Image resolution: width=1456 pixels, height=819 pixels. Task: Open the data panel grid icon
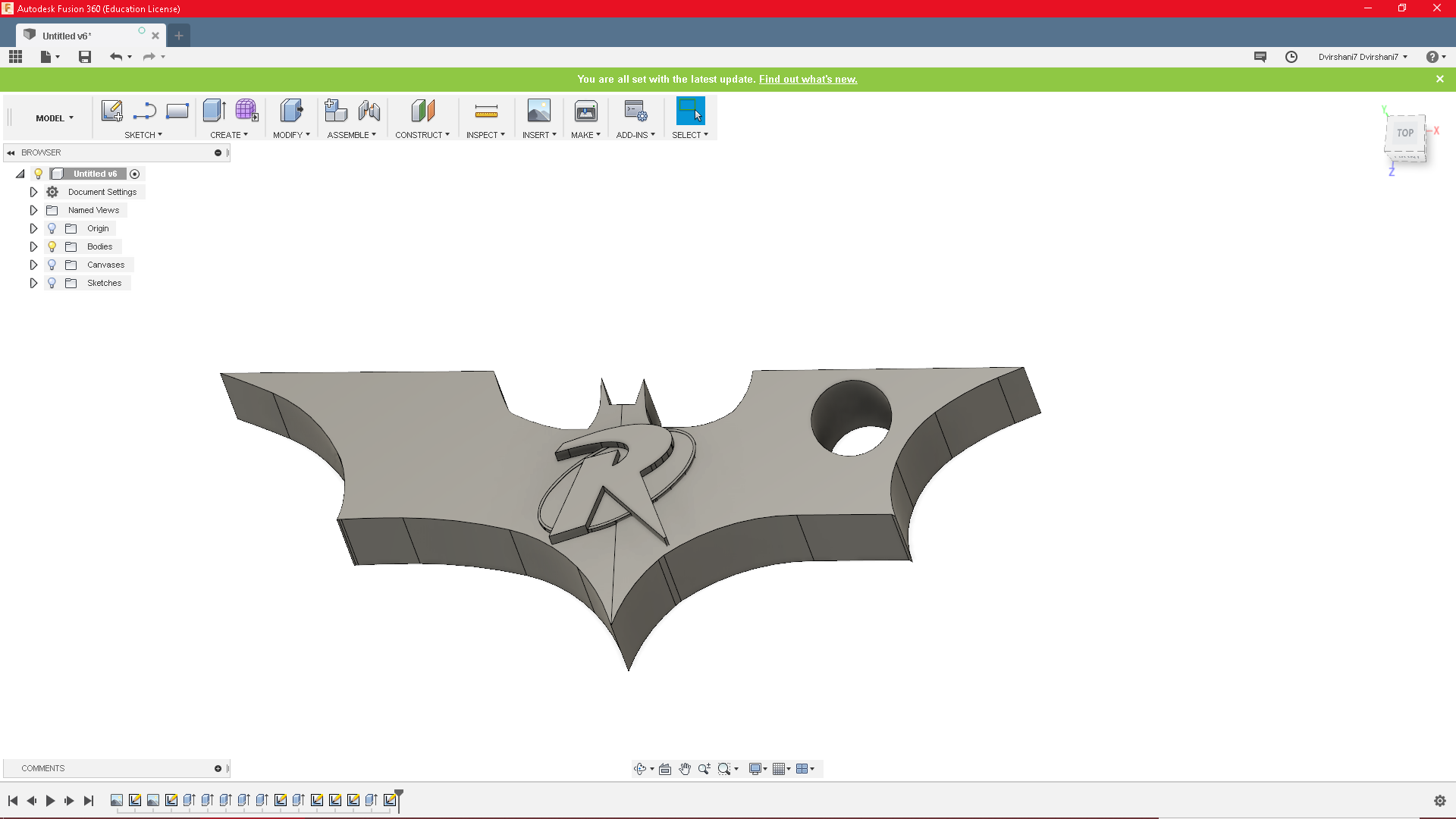pyautogui.click(x=15, y=57)
